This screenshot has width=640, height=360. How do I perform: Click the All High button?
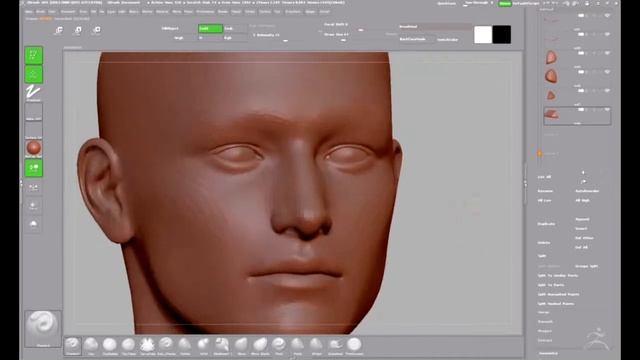pos(582,200)
